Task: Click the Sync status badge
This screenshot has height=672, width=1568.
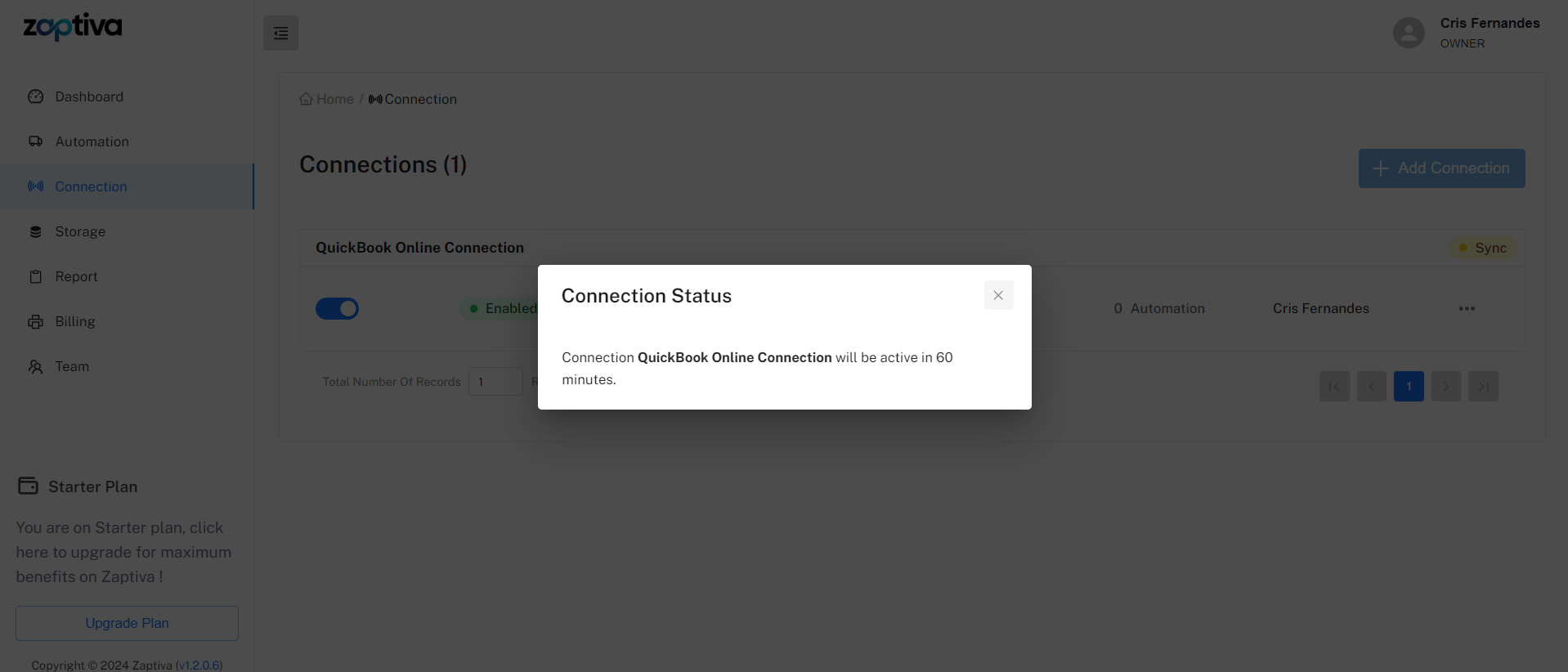Action: click(x=1483, y=248)
